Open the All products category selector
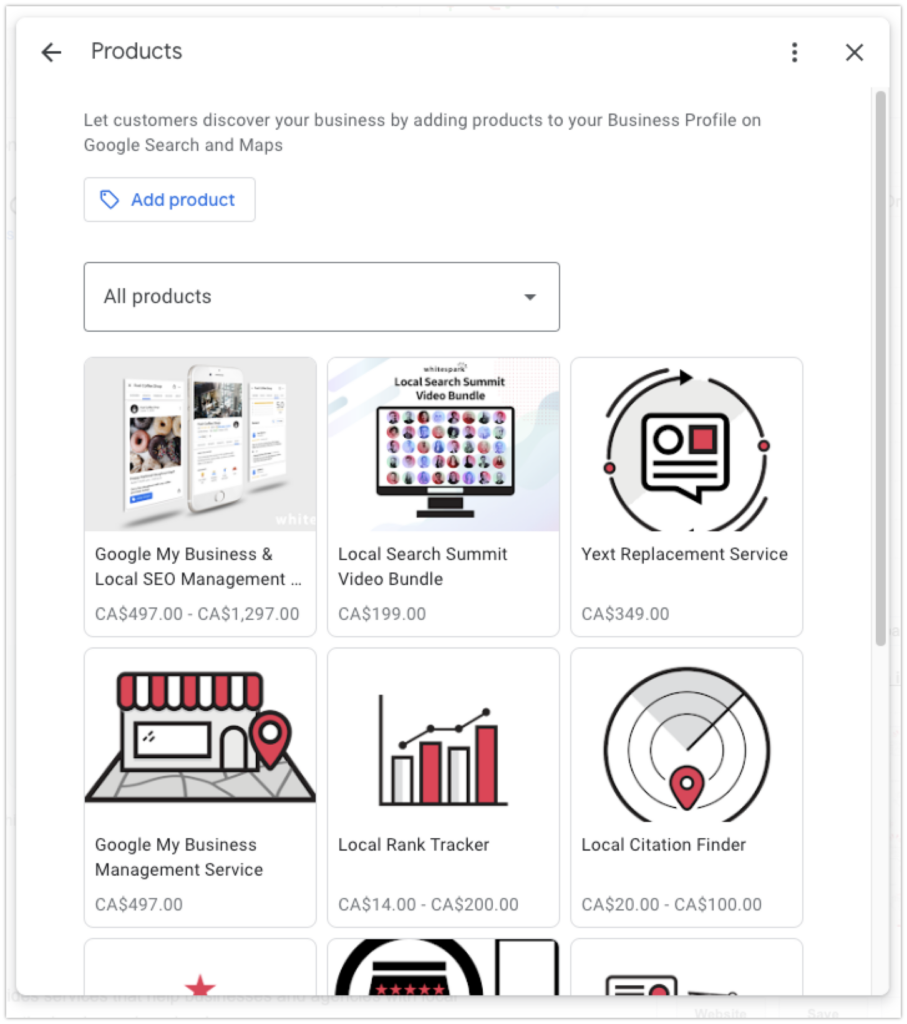 tap(321, 297)
